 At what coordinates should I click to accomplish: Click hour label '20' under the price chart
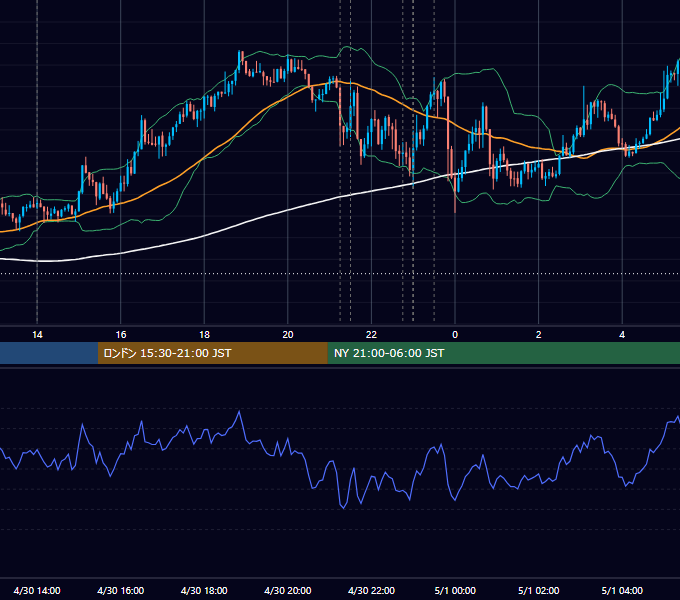(x=288, y=335)
